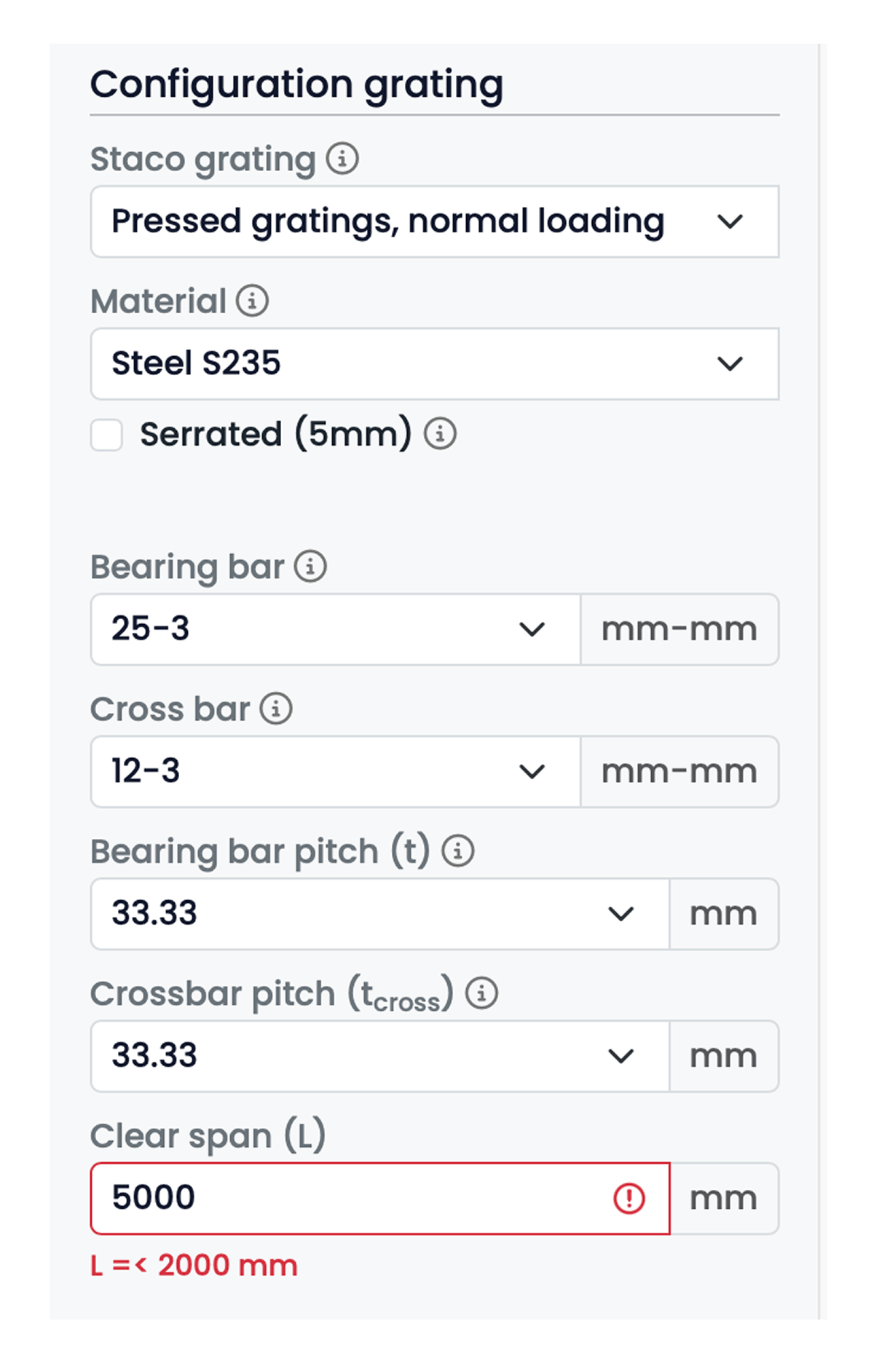Screen dimensions: 874x1372
Task: Open the Crossbar pitch 33.33 dropdown
Action: click(x=379, y=1055)
